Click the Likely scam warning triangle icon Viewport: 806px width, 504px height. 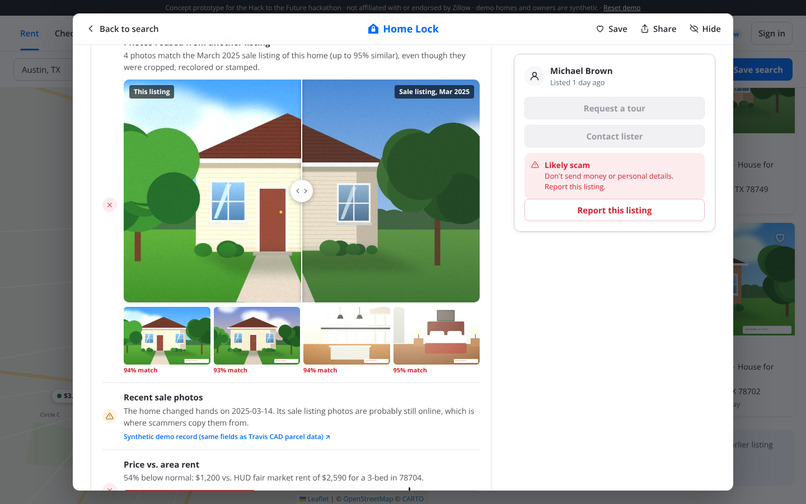point(535,165)
